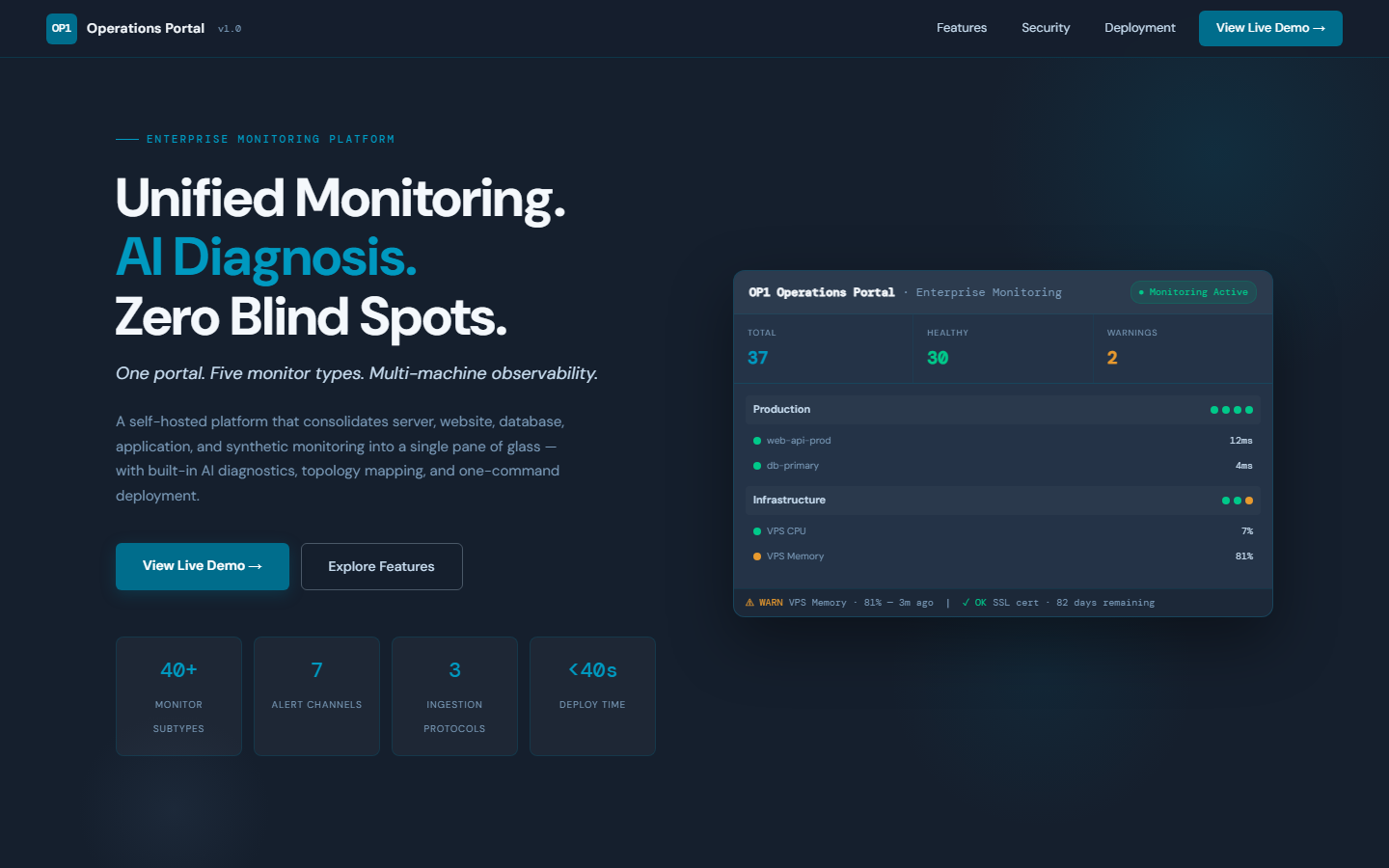Click the Monitoring Active status badge

(x=1193, y=292)
